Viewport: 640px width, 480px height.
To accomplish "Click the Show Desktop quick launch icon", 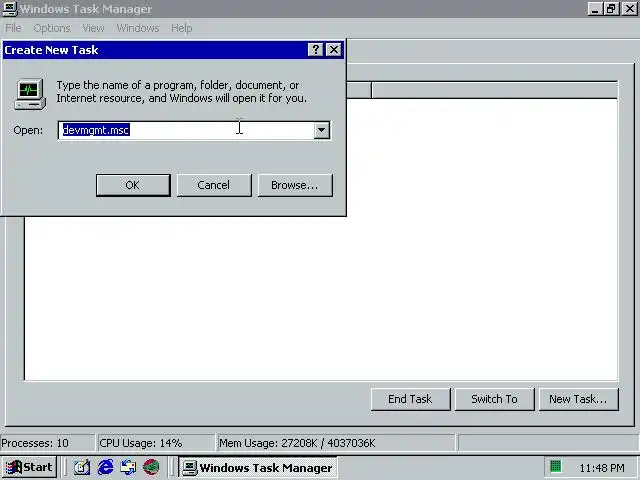I will pos(82,467).
